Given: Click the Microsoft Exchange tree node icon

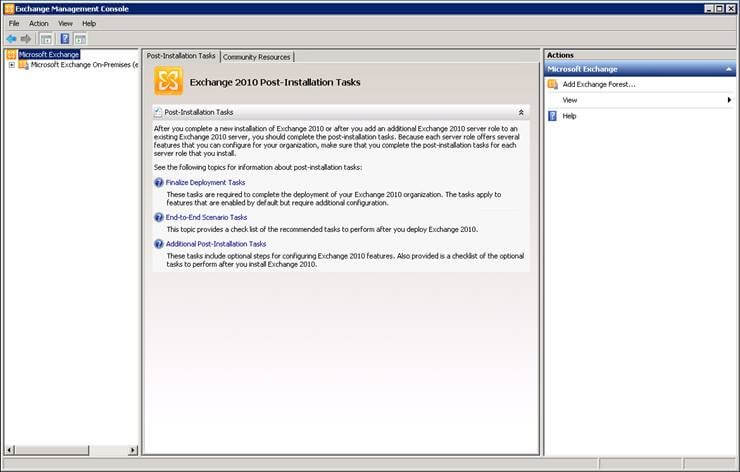Looking at the screenshot, I should pos(12,54).
